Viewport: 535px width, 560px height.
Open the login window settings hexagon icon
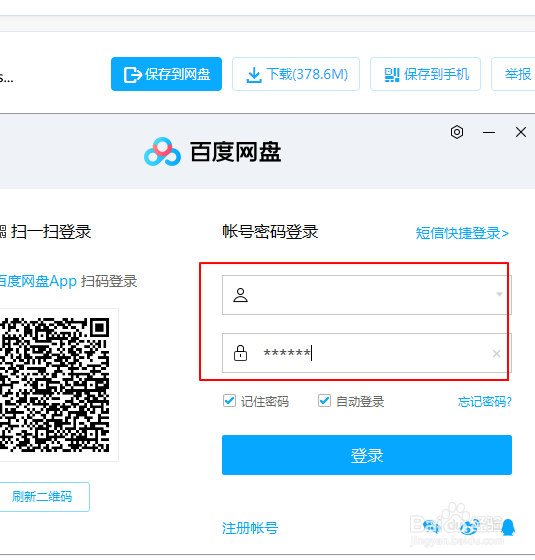[x=457, y=132]
